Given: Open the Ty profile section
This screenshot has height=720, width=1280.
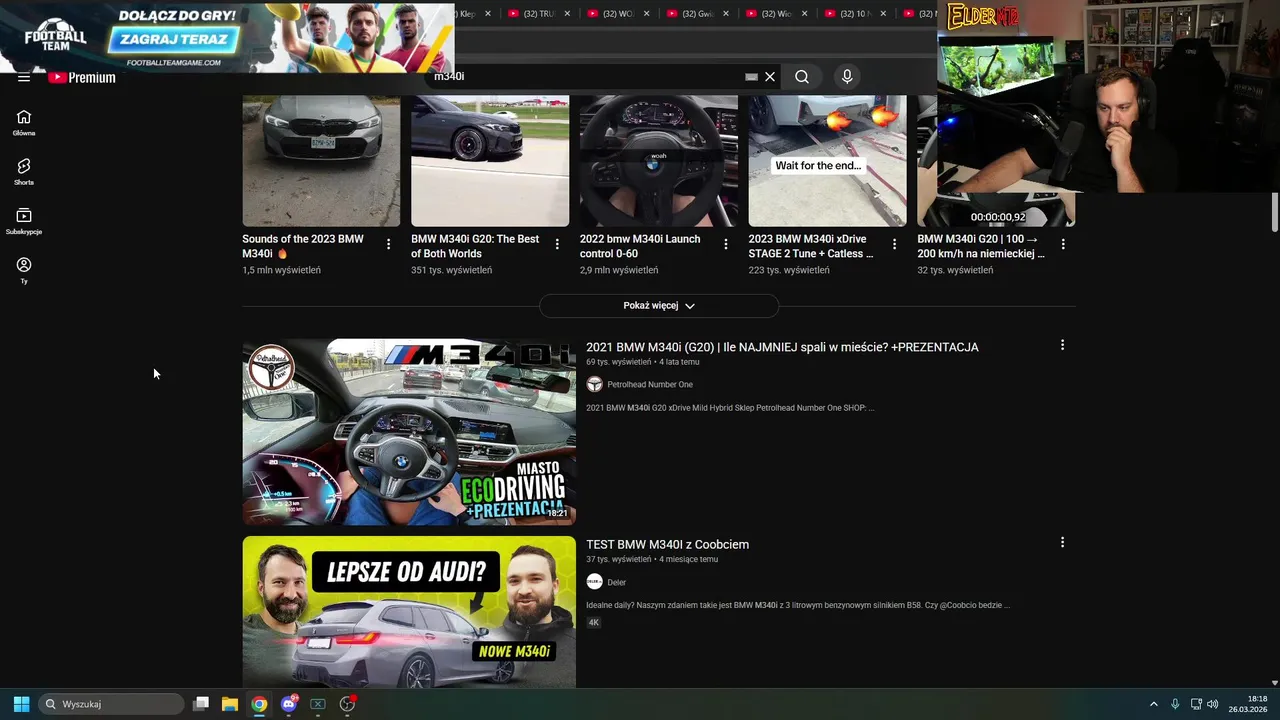Looking at the screenshot, I should click(24, 270).
